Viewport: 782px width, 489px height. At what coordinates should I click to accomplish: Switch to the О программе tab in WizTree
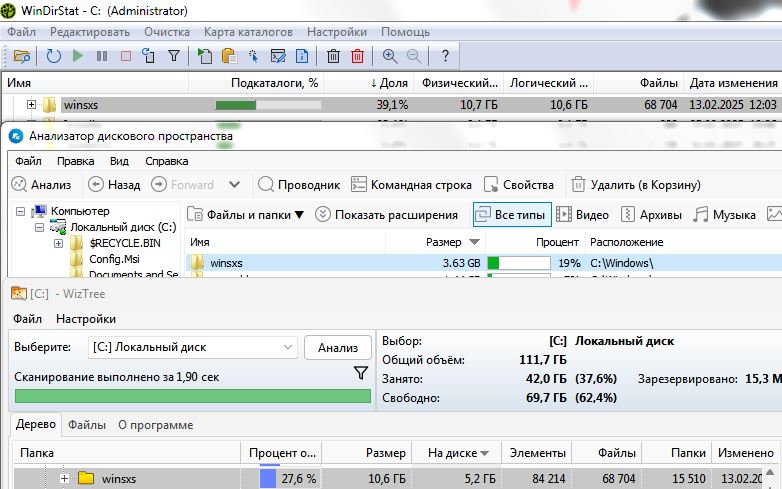pyautogui.click(x=156, y=425)
